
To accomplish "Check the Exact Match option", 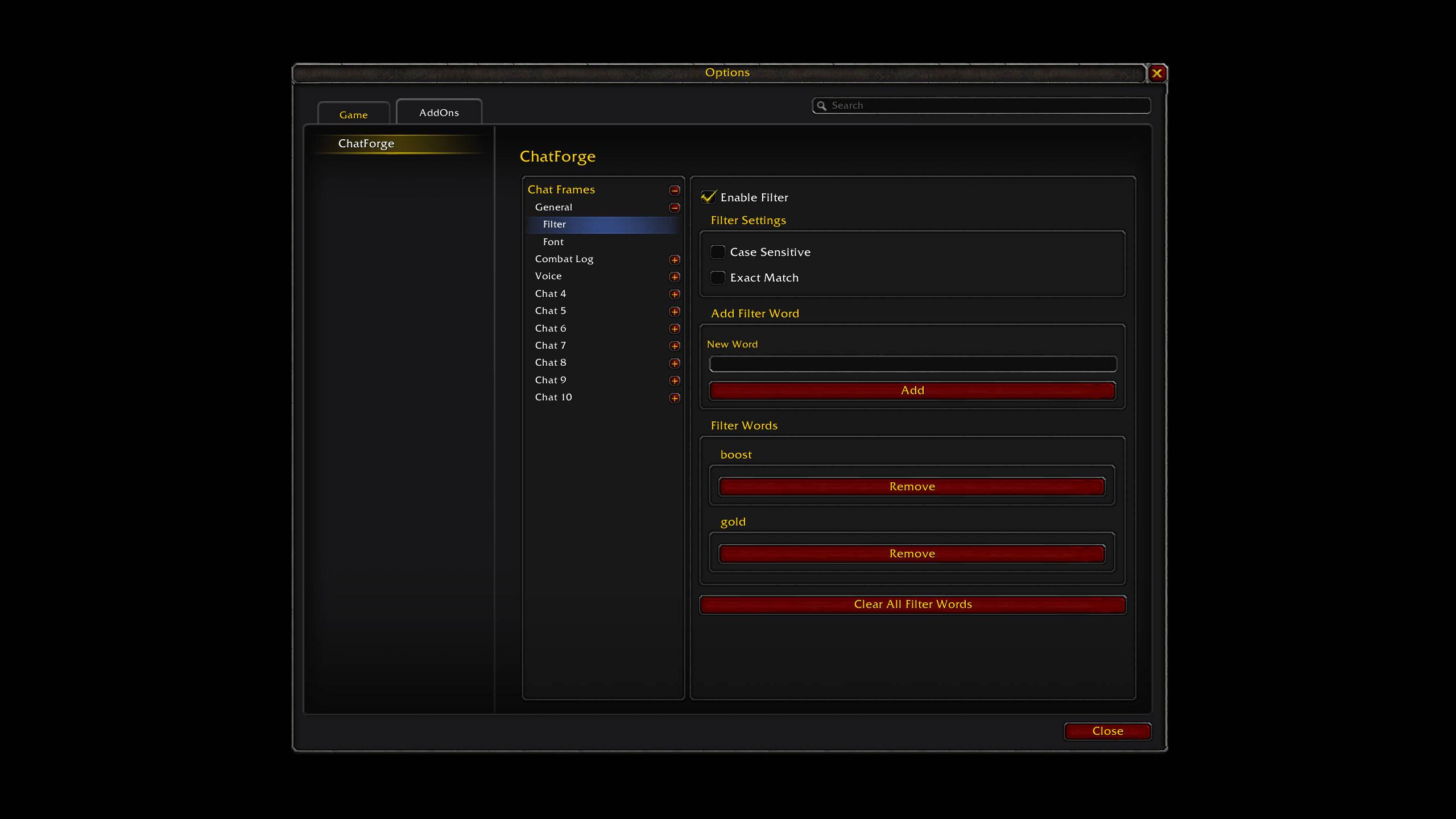I will 718,278.
